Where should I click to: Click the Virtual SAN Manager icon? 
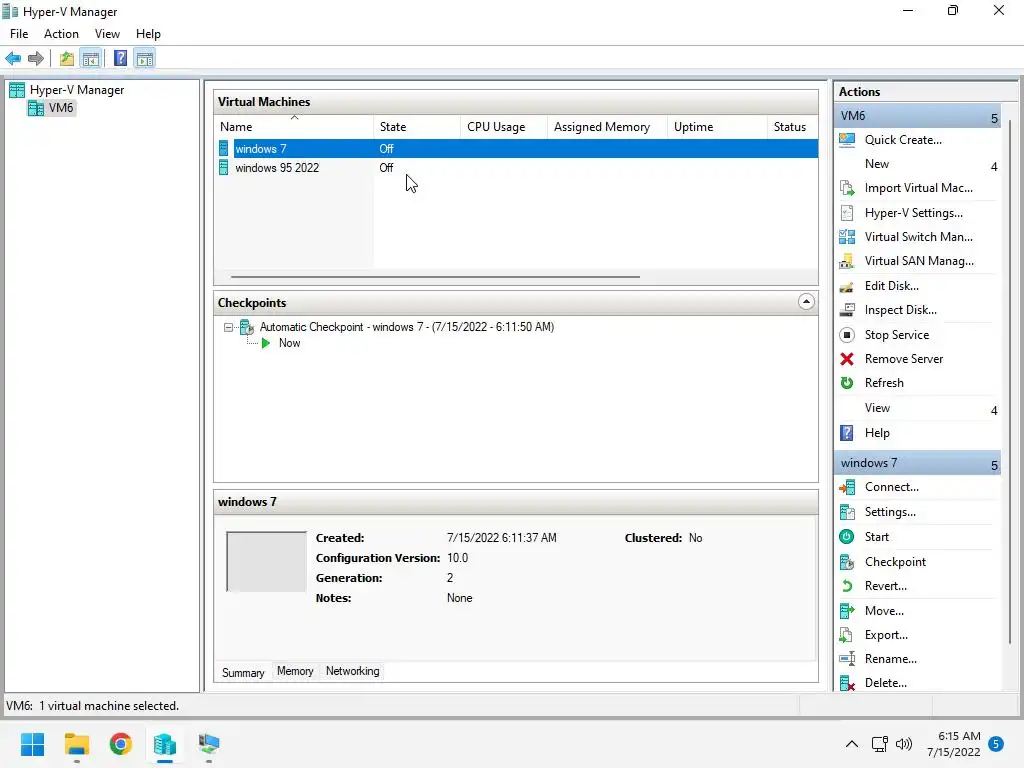(847, 261)
